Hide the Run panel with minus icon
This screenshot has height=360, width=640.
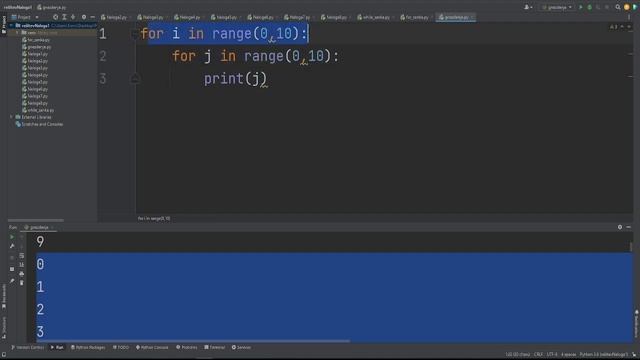[x=629, y=227]
